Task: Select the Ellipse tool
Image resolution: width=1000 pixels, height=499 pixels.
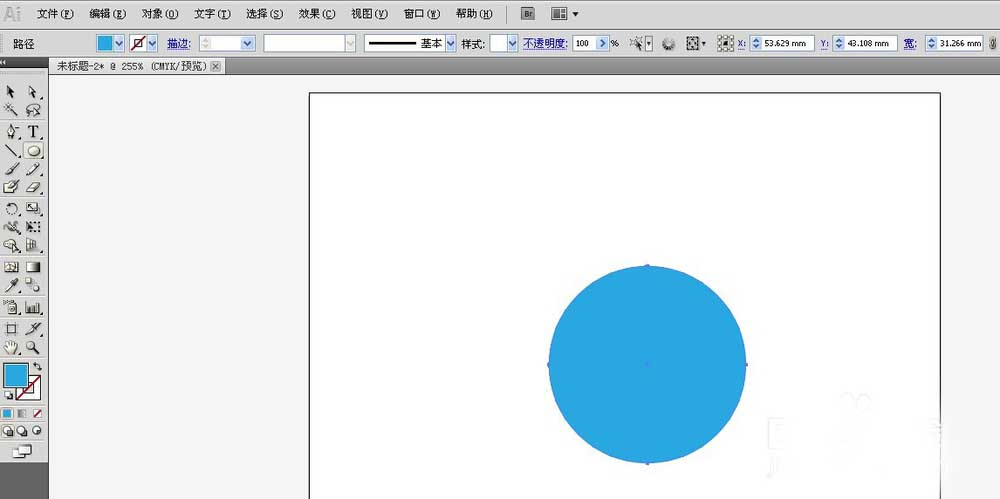Action: 33,151
